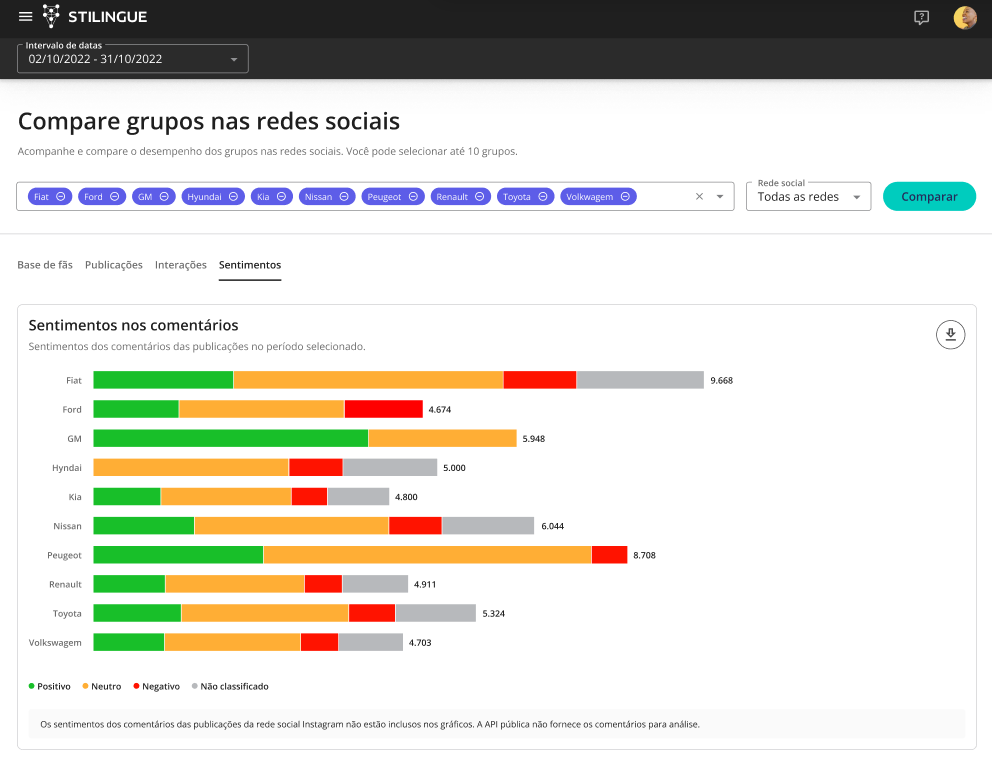Click GM's green positive bar segment
The width and height of the screenshot is (992, 764).
coord(230,438)
